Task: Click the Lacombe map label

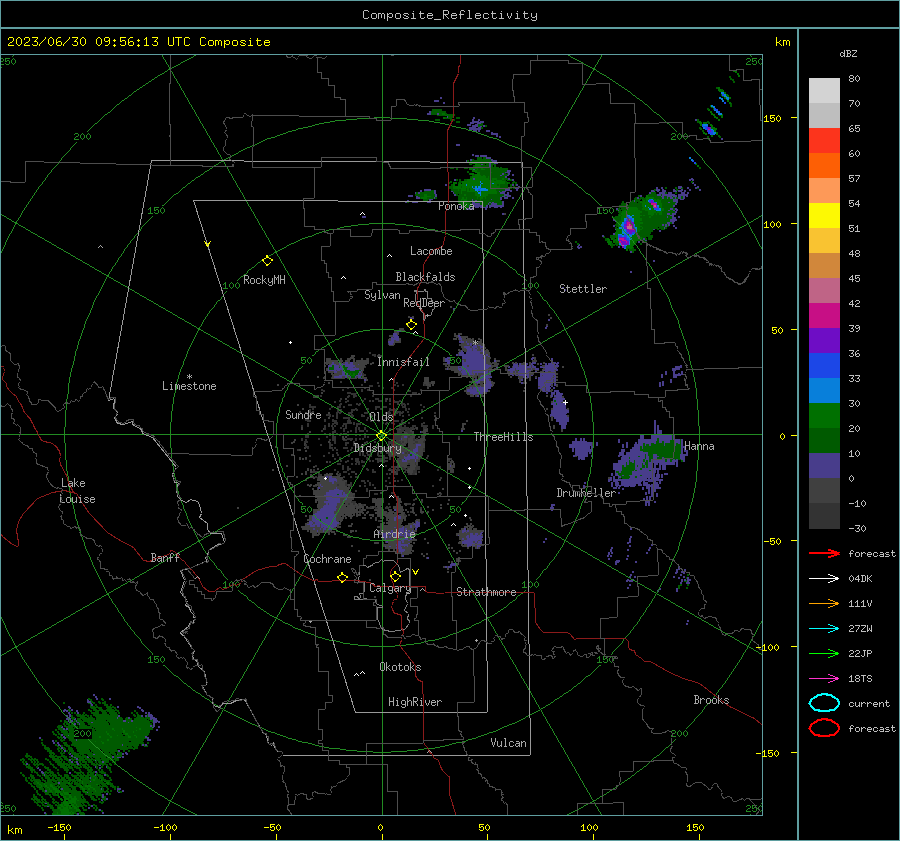Action: click(431, 251)
